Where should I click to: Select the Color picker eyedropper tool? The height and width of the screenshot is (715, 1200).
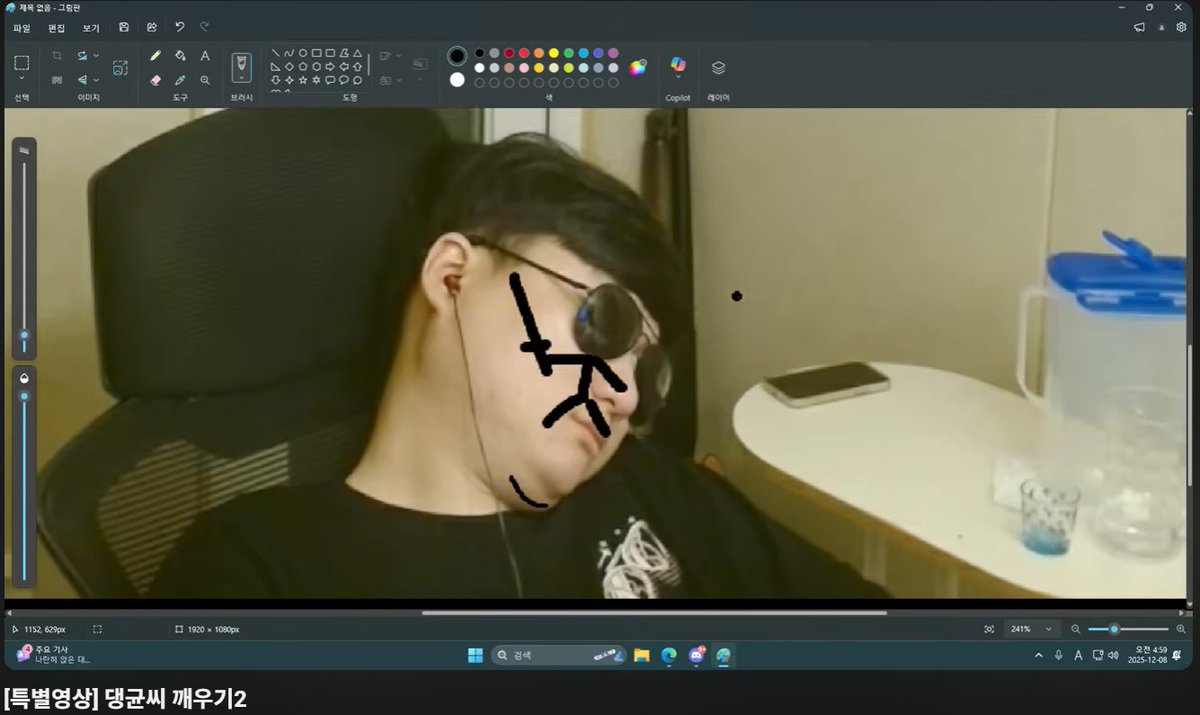coord(180,80)
